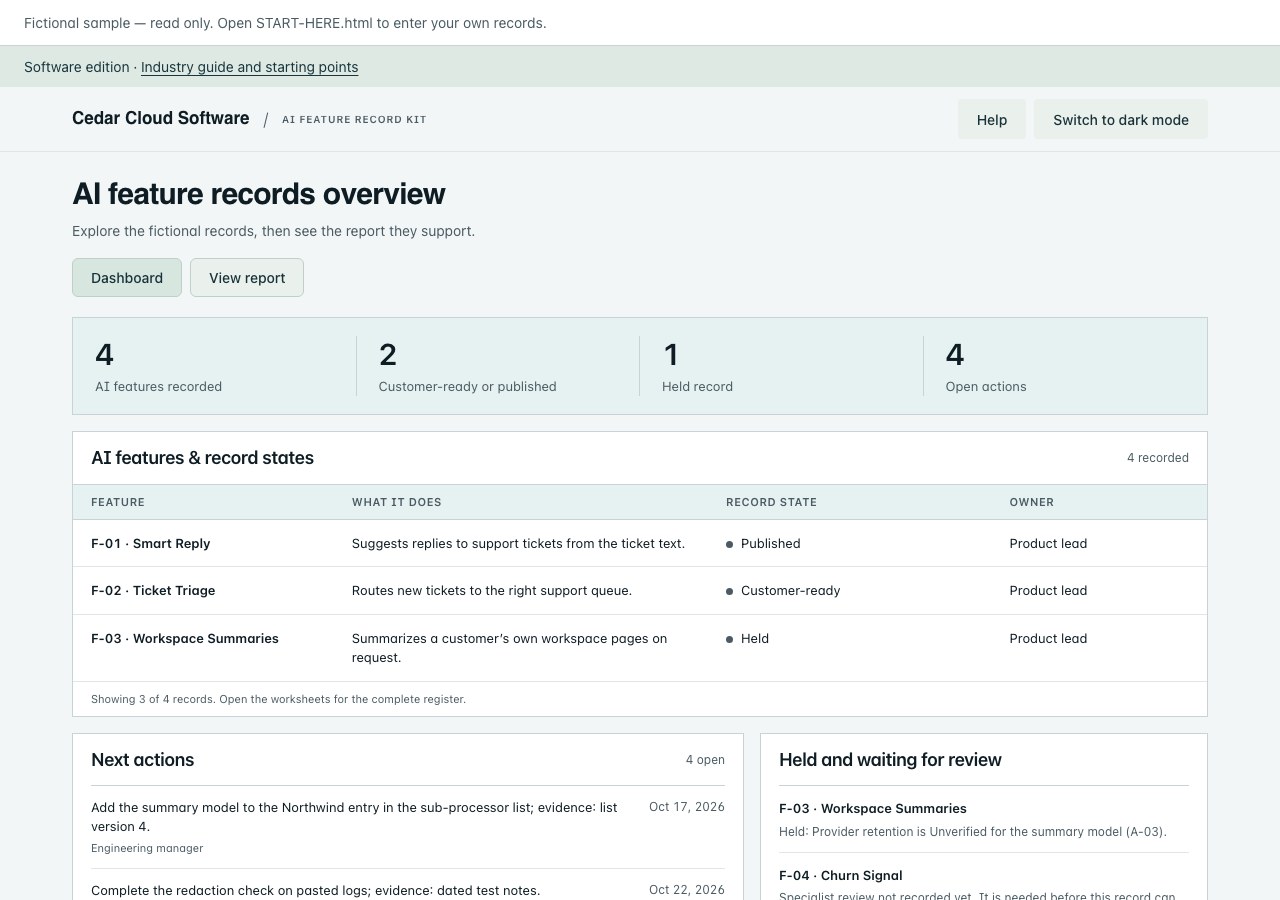Click the OWNER column header
This screenshot has width=1280, height=900.
coord(1032,502)
